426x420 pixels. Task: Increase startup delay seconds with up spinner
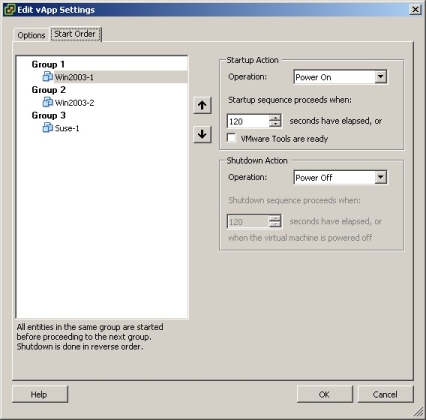pos(275,118)
